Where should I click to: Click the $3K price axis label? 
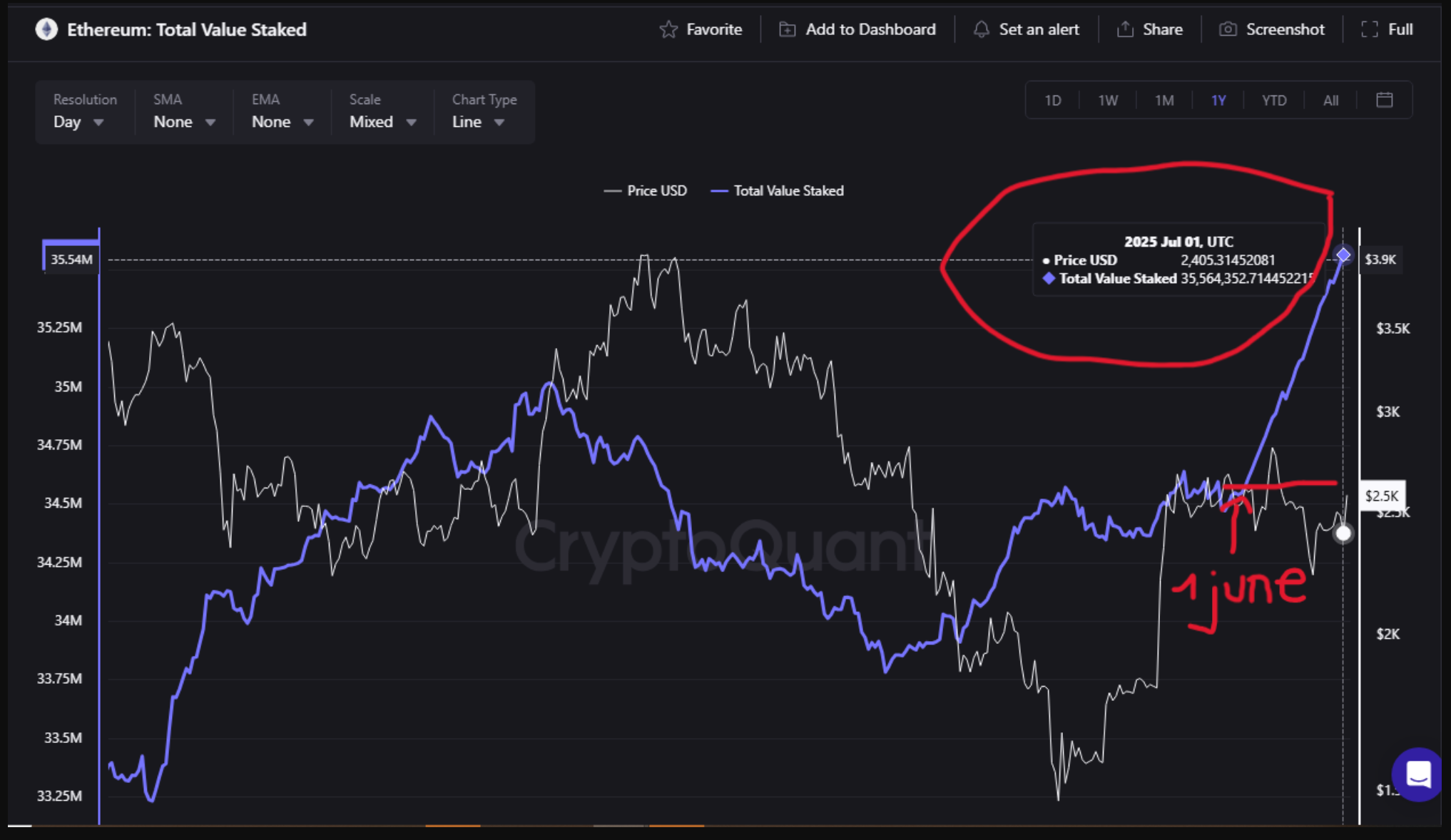point(1388,412)
